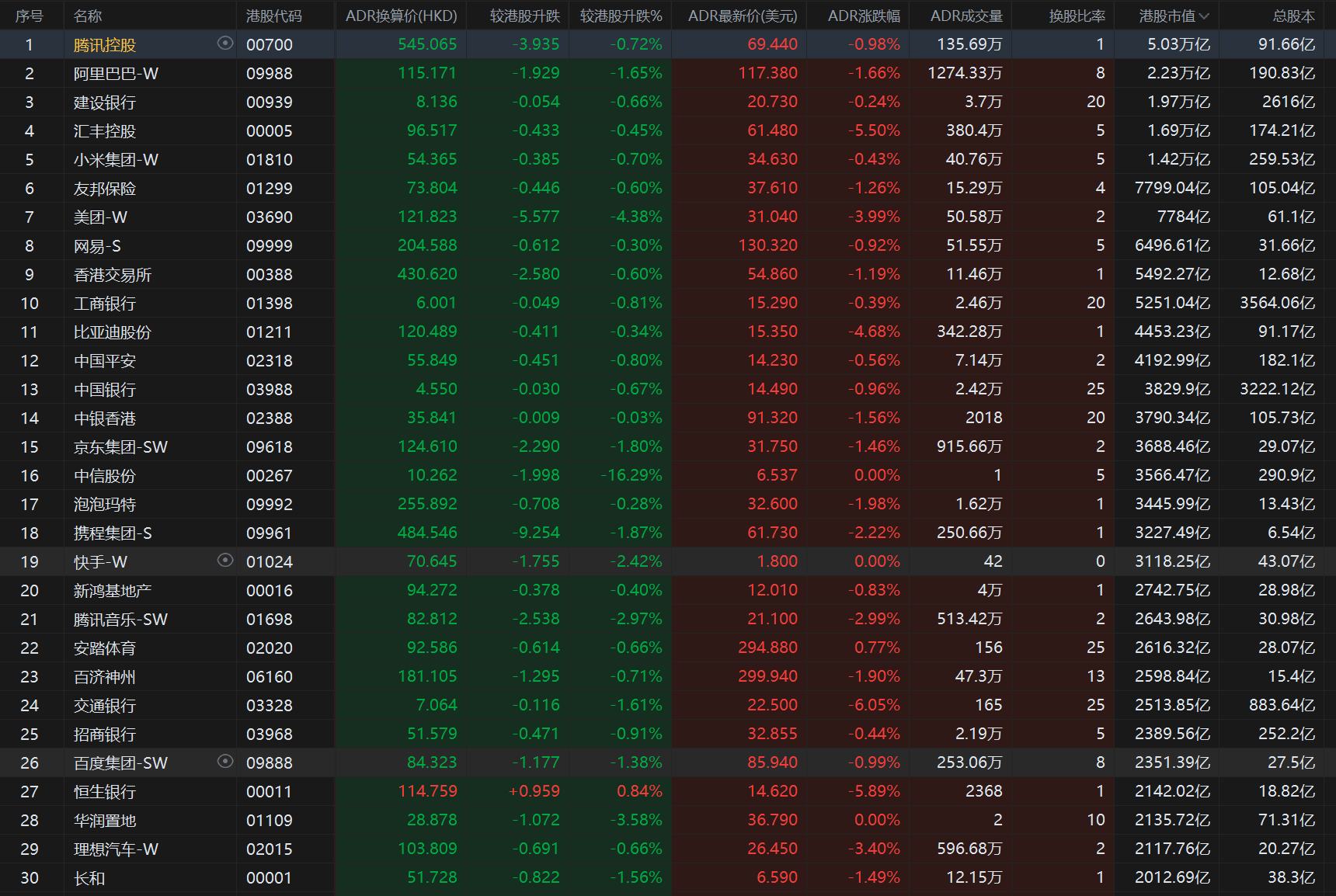Open 友邦保险 stock entry
The width and height of the screenshot is (1336, 896).
[105, 188]
